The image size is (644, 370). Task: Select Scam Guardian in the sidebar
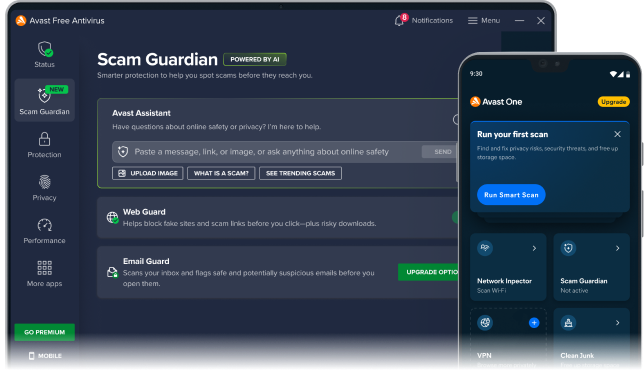point(44,100)
